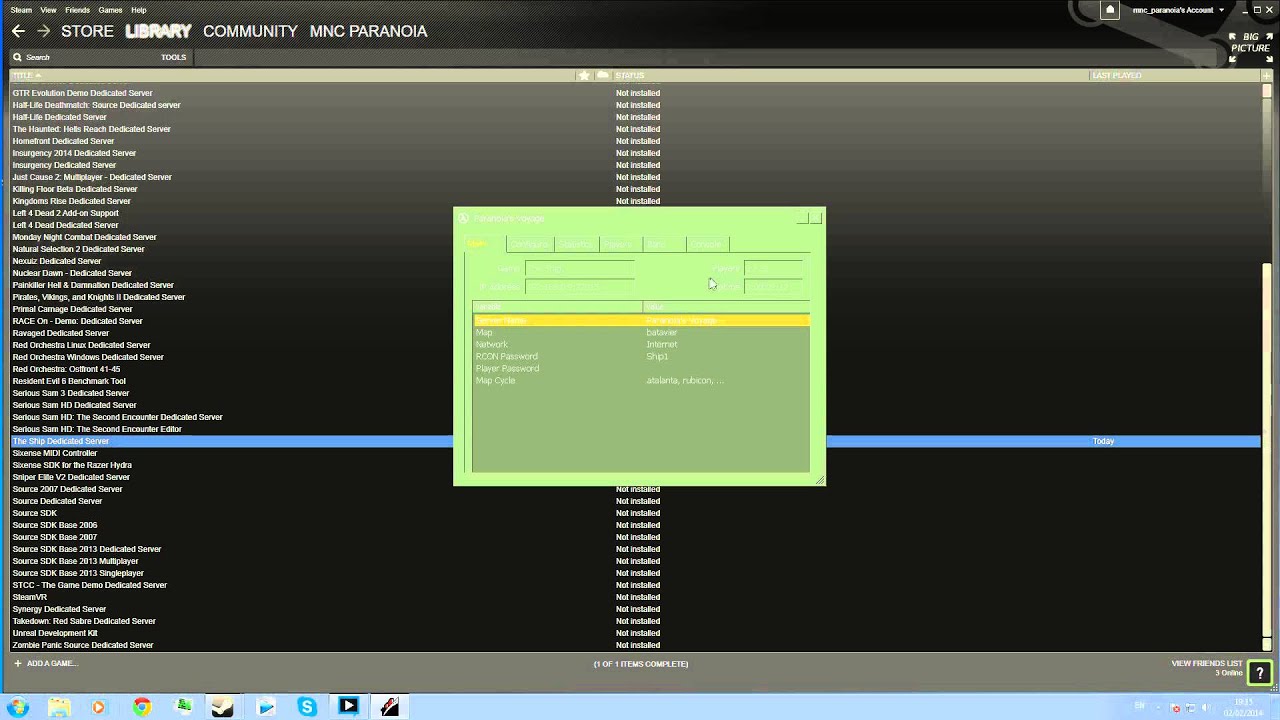
Task: Select the Player Password row
Action: tap(641, 368)
